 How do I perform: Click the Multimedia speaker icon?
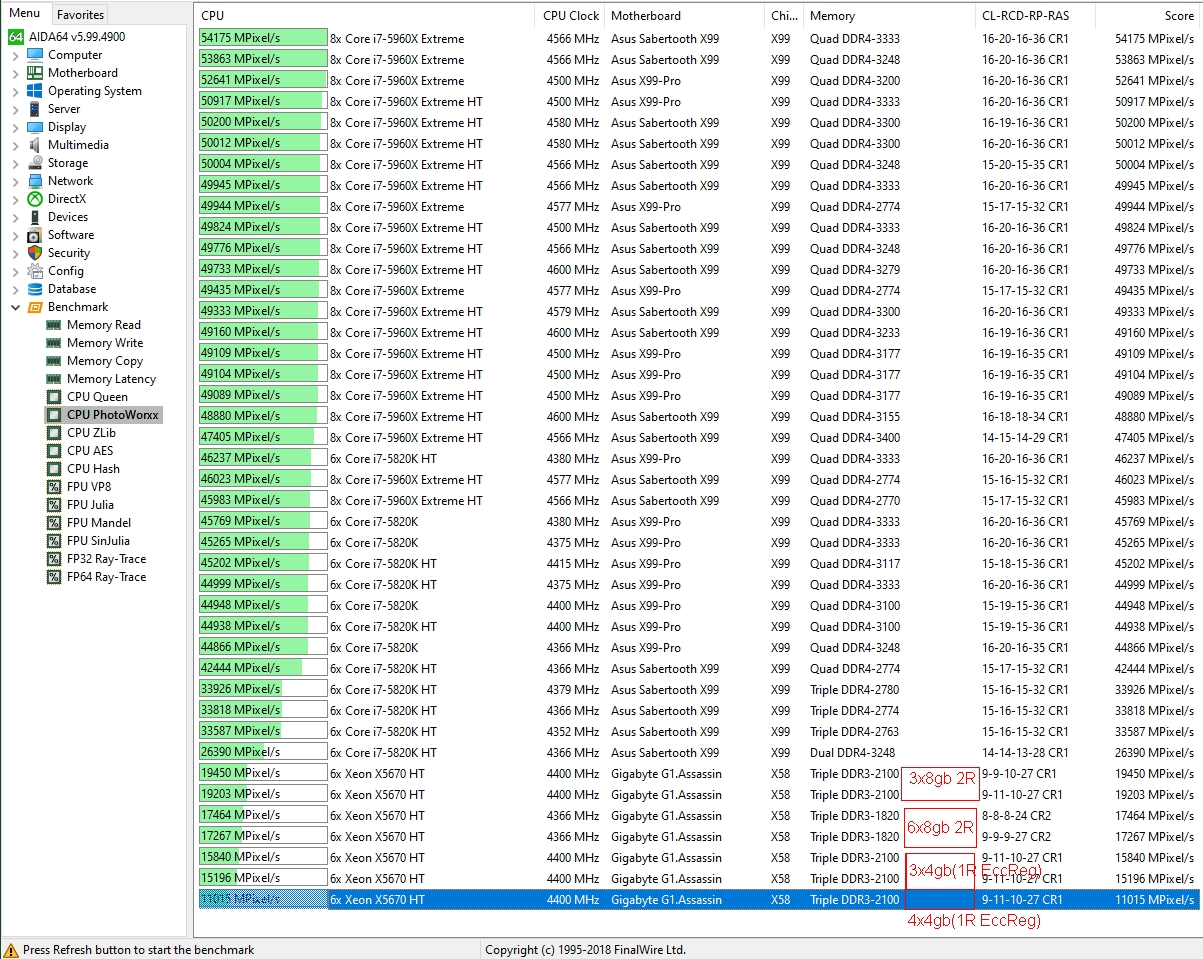[35, 145]
